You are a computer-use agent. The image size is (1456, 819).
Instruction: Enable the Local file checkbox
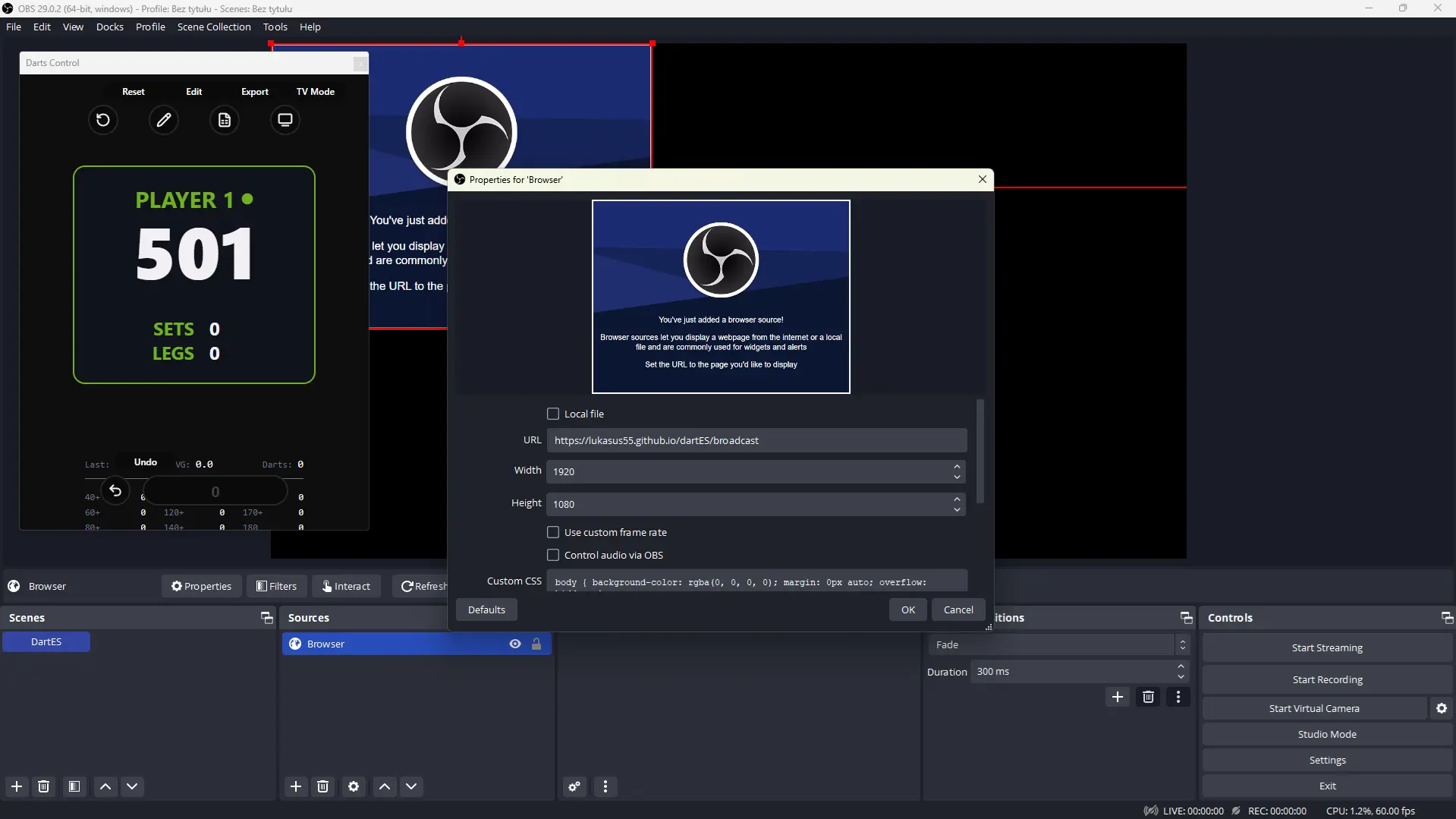553,414
